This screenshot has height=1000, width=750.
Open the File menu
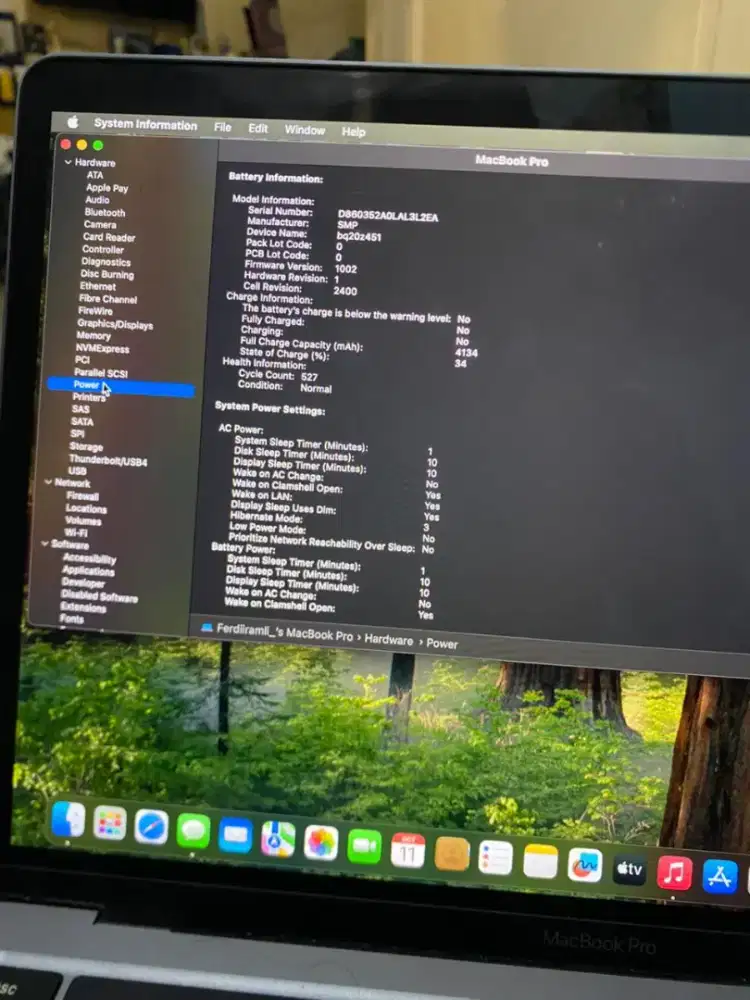tap(222, 128)
